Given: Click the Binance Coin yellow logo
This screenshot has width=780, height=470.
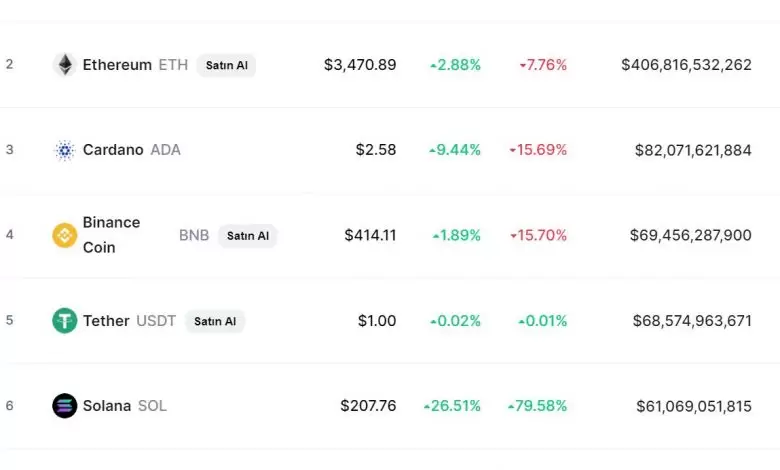Looking at the screenshot, I should [x=65, y=235].
